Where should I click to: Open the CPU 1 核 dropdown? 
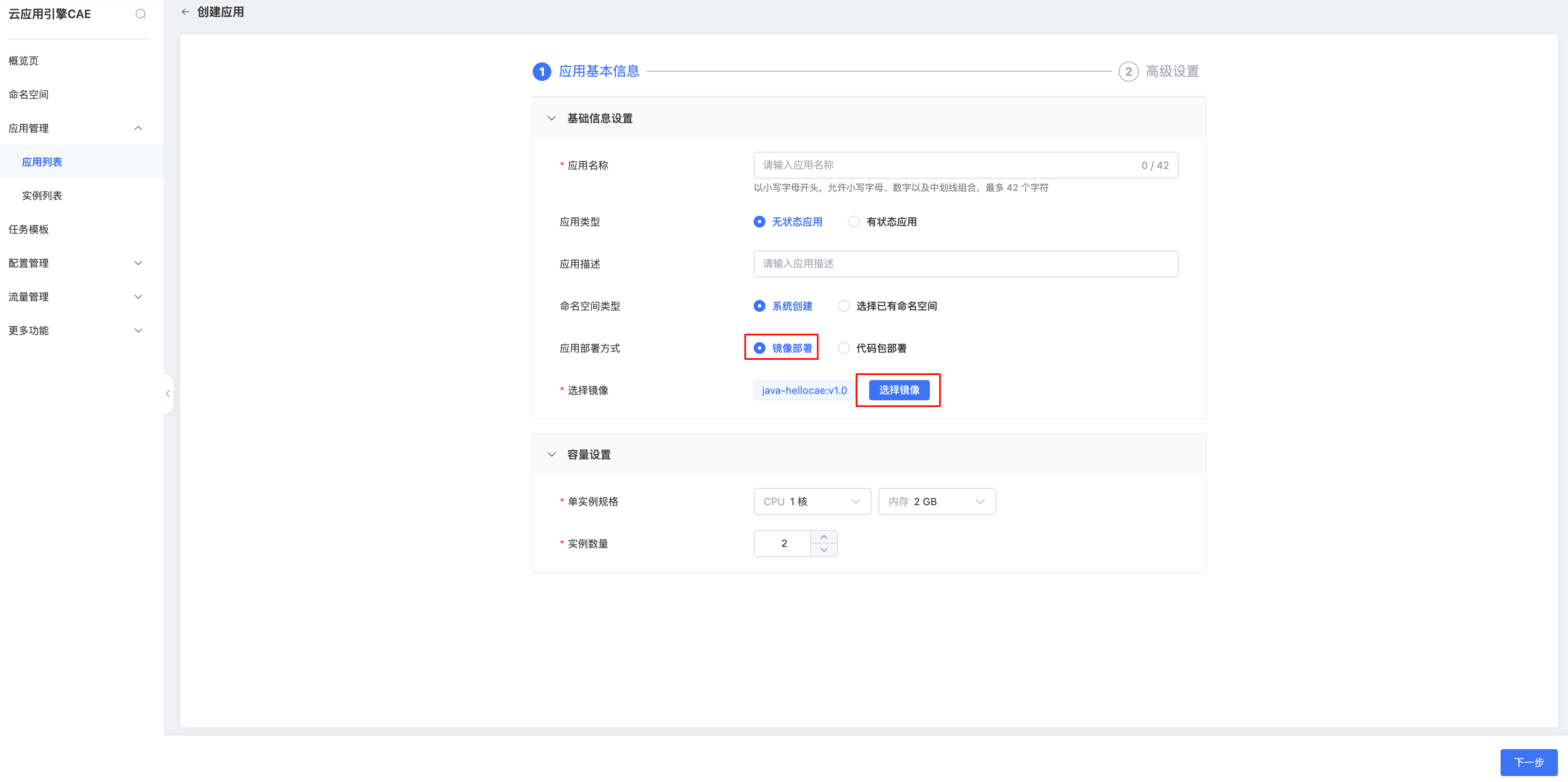point(812,501)
